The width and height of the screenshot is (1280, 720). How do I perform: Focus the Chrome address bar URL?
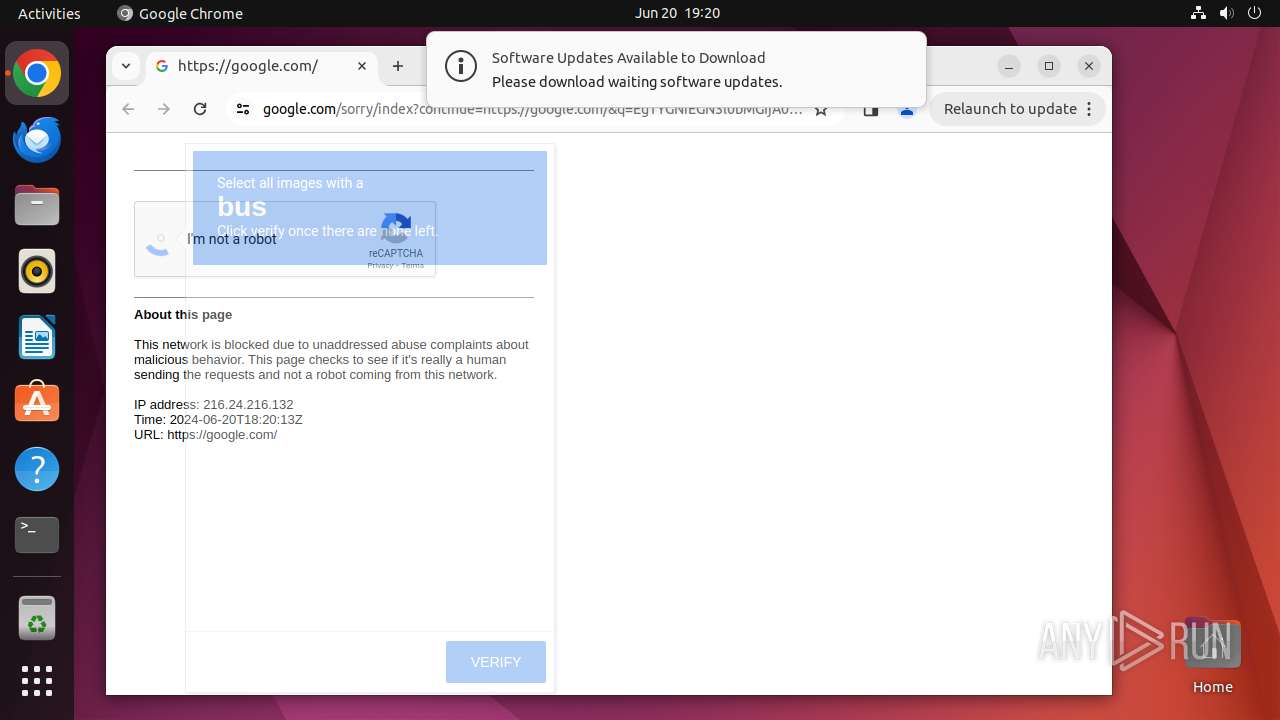(532, 109)
